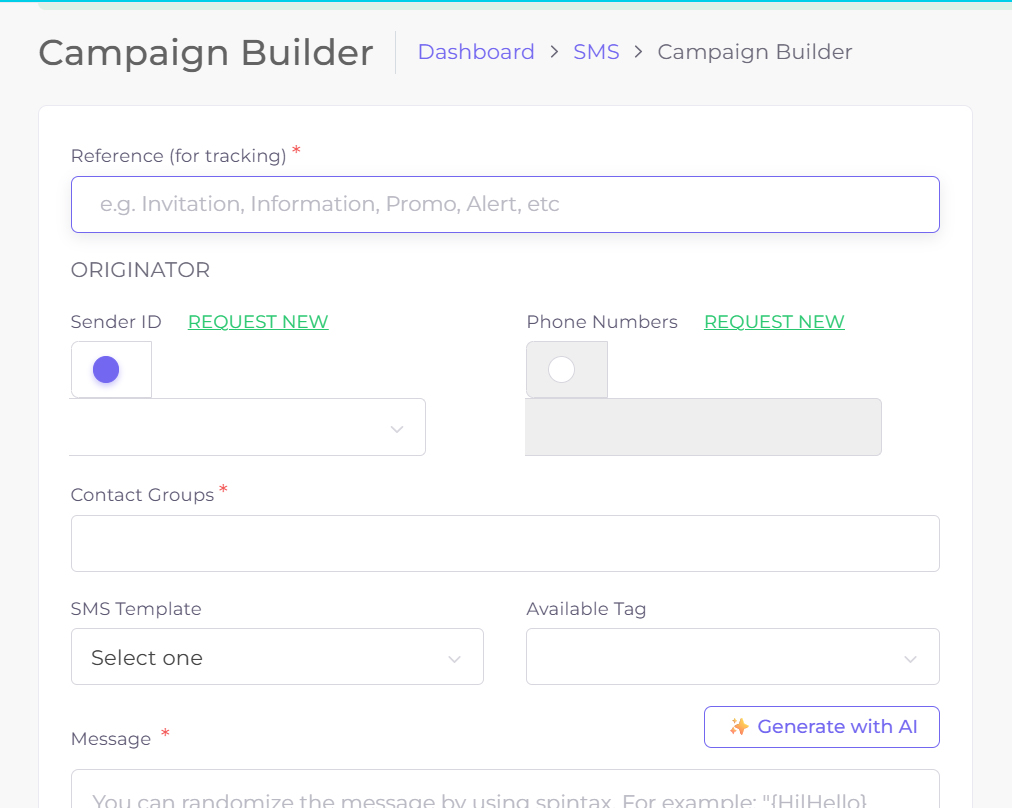Screen dimensions: 1012x808
Task: Click the Campaign Builder page heading
Action: coord(206,53)
